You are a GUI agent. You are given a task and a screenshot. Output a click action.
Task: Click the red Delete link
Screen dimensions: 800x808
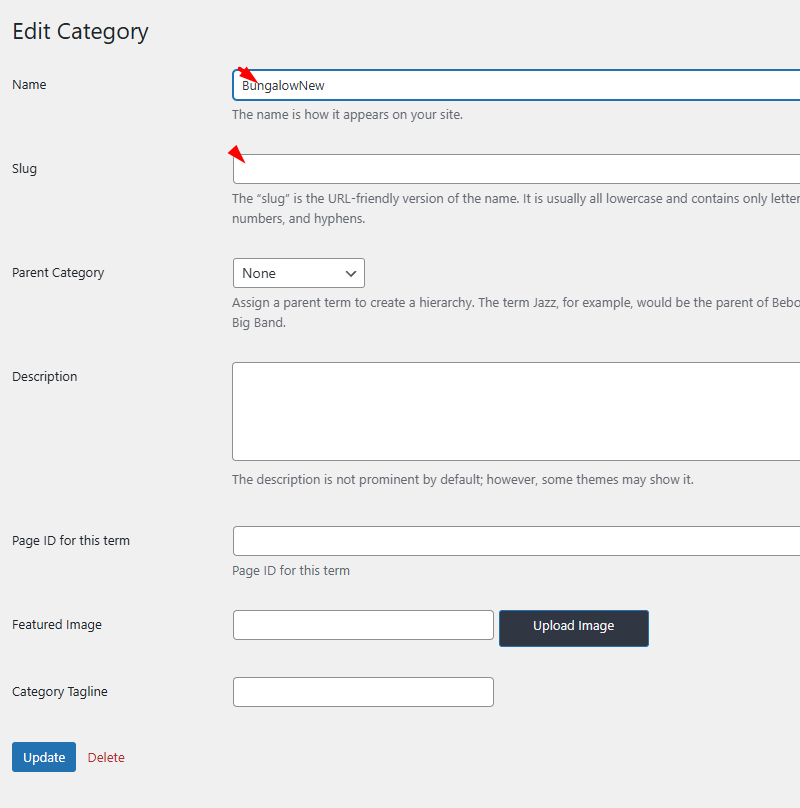click(x=106, y=757)
